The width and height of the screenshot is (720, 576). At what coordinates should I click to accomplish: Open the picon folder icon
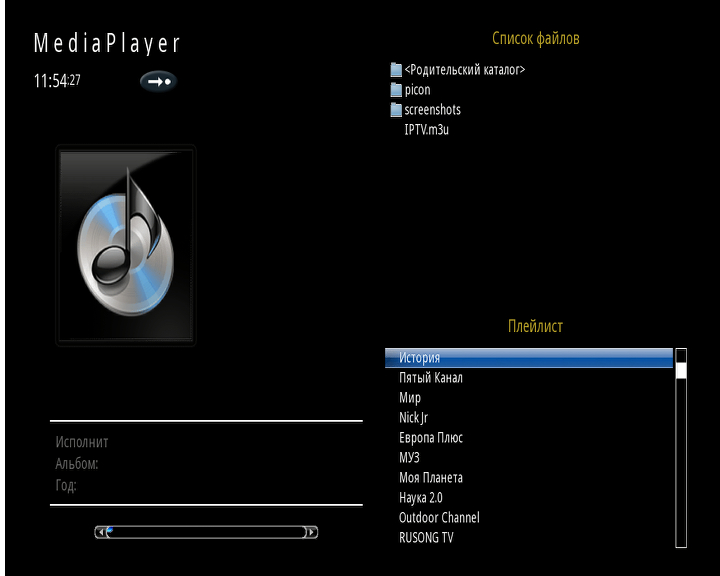[x=396, y=90]
